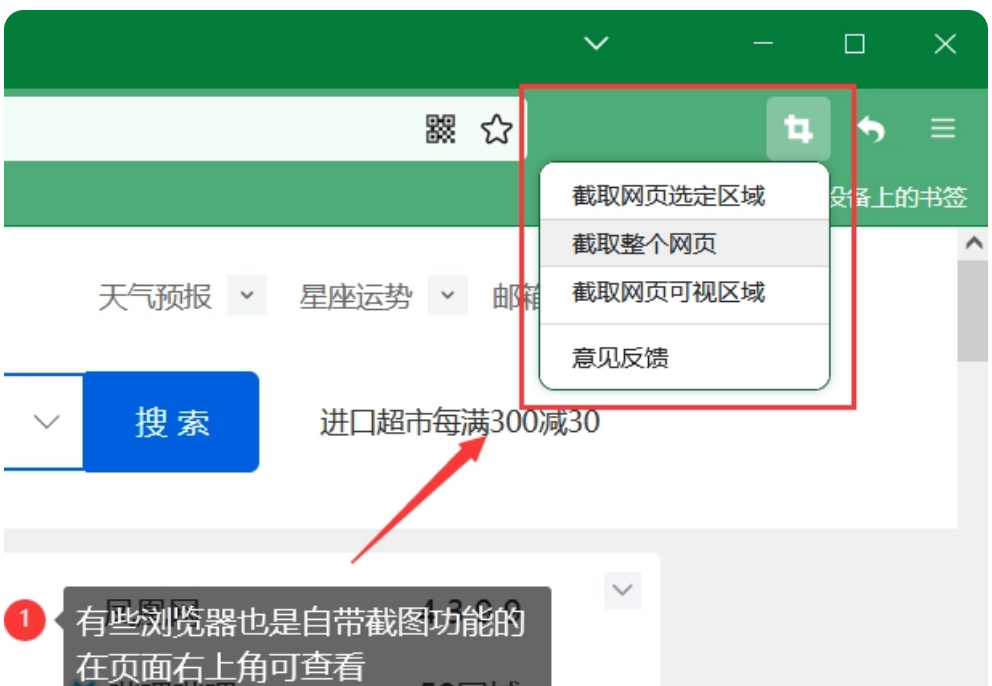The width and height of the screenshot is (992, 686).
Task: Bookmark this page with the star icon
Action: [496, 129]
